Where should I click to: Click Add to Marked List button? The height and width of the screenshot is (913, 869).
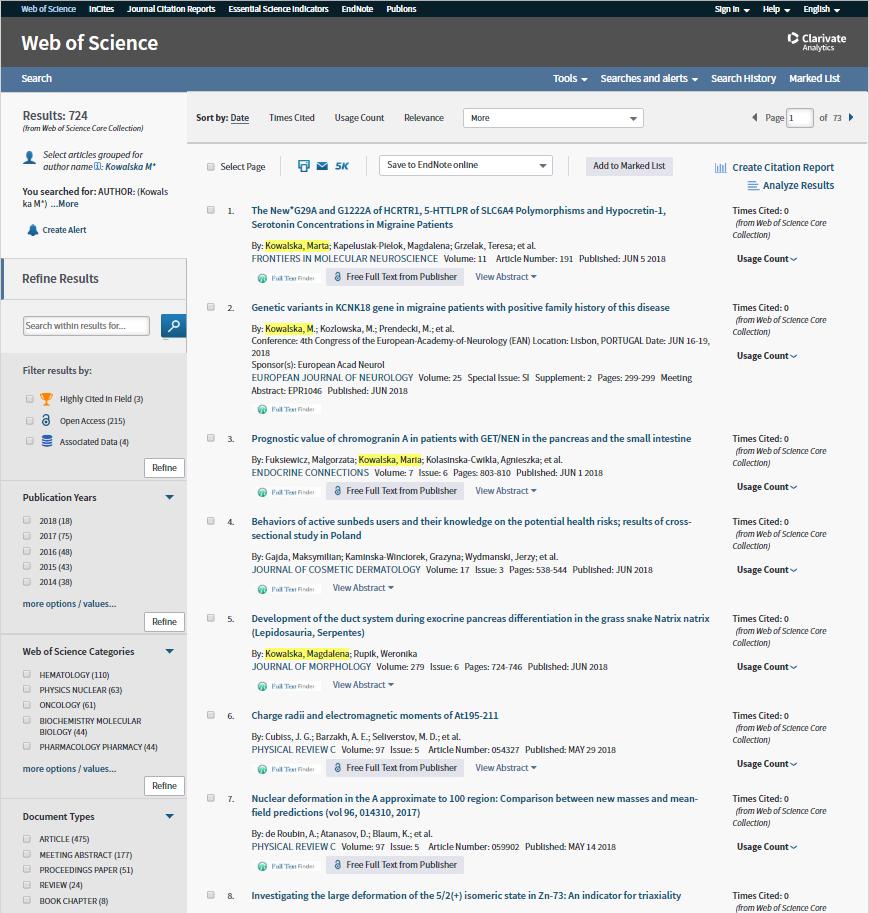[x=629, y=166]
